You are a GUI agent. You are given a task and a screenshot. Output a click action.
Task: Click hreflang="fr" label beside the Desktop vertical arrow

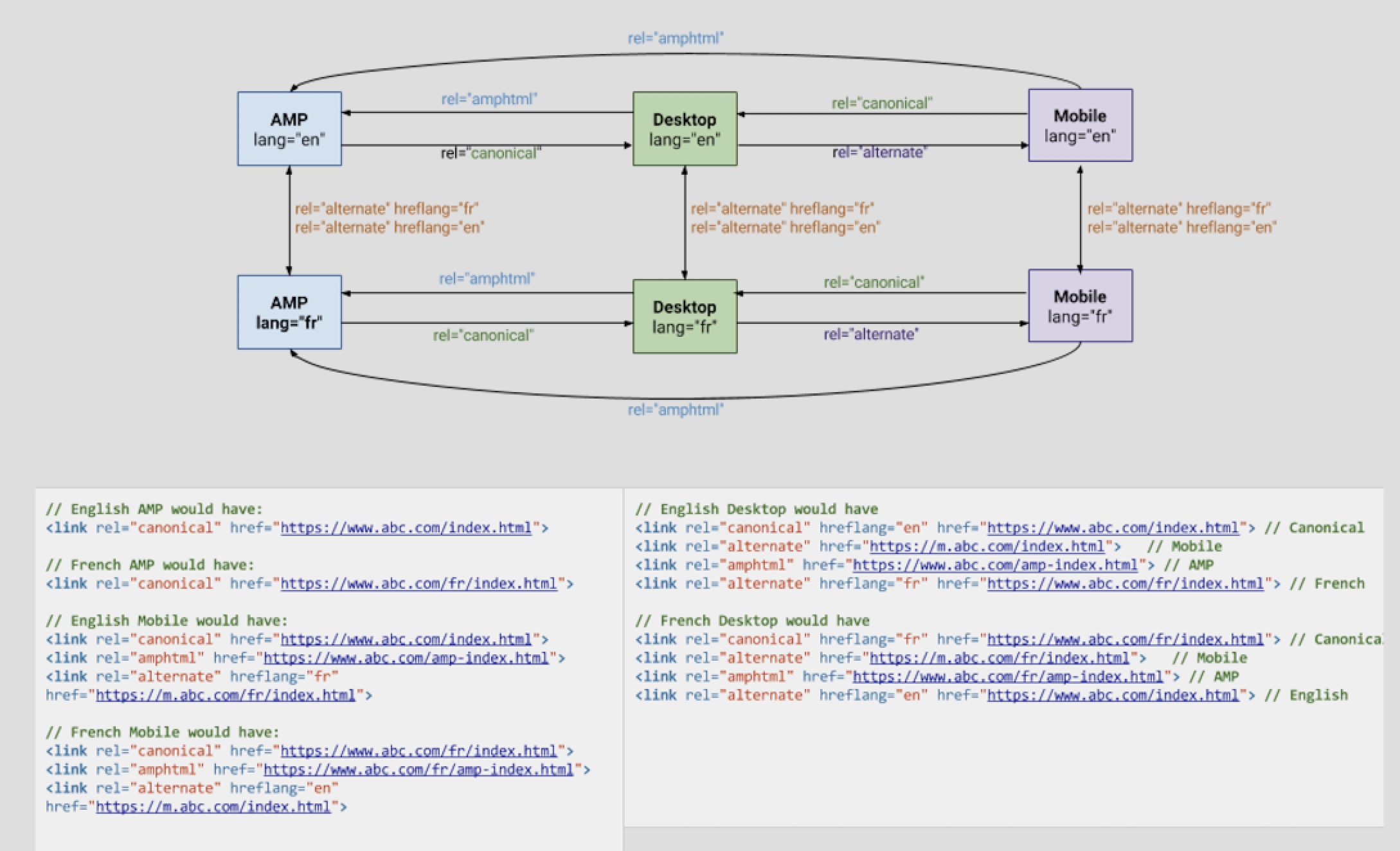point(783,209)
